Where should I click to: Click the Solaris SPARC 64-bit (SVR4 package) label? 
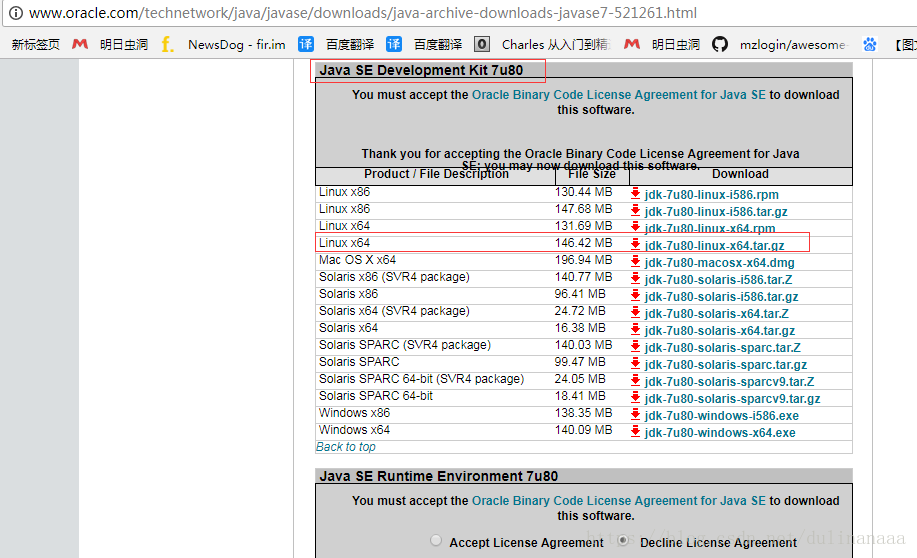tap(422, 379)
